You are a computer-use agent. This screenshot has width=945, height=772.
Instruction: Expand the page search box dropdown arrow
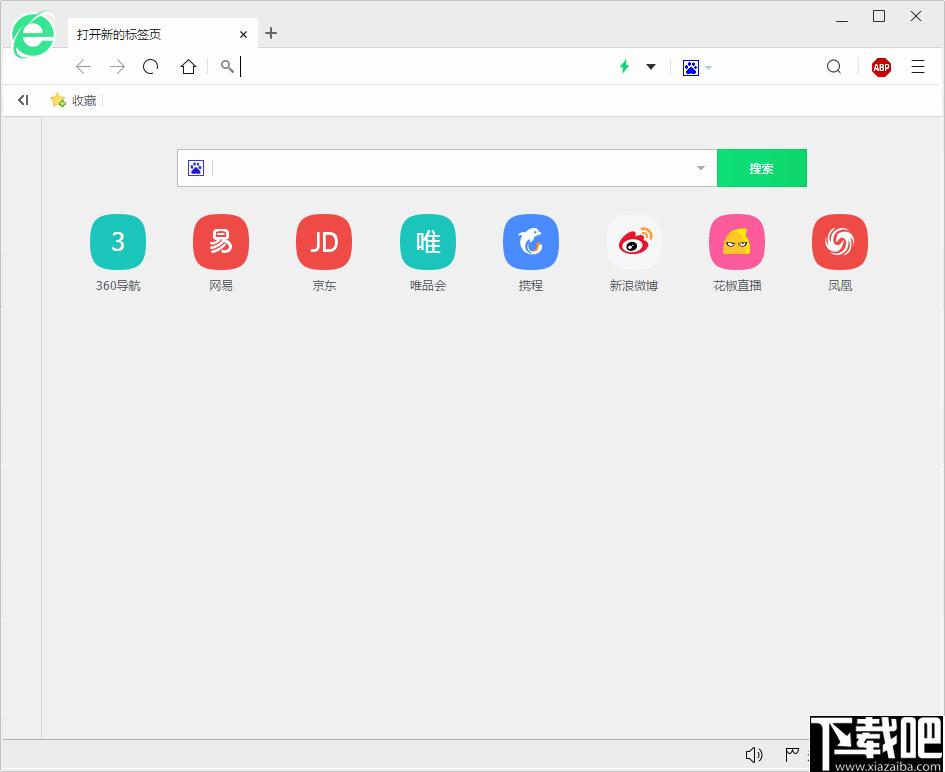[x=701, y=168]
